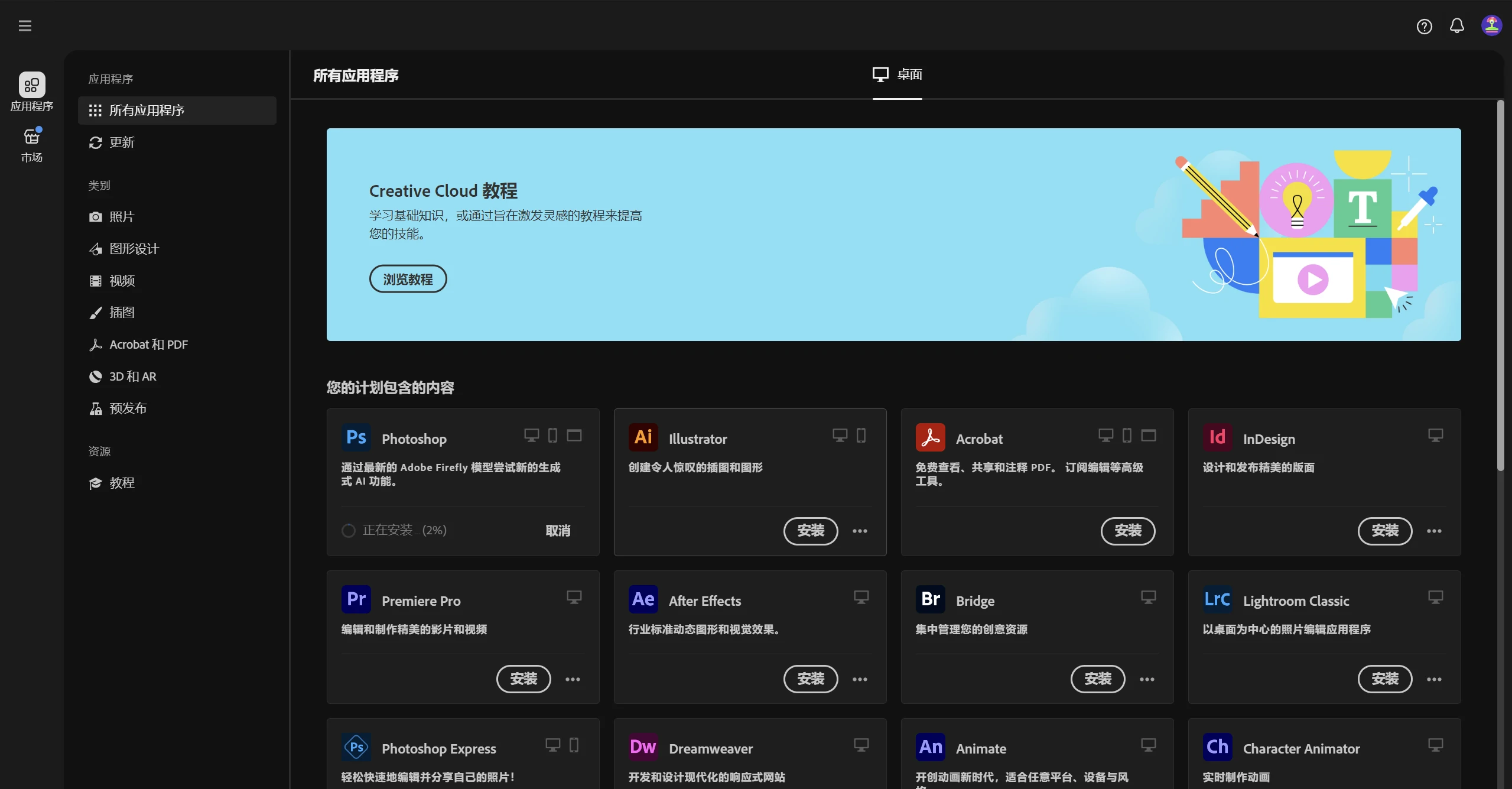
Task: Open more options for Lightroom Classic
Action: 1434,679
